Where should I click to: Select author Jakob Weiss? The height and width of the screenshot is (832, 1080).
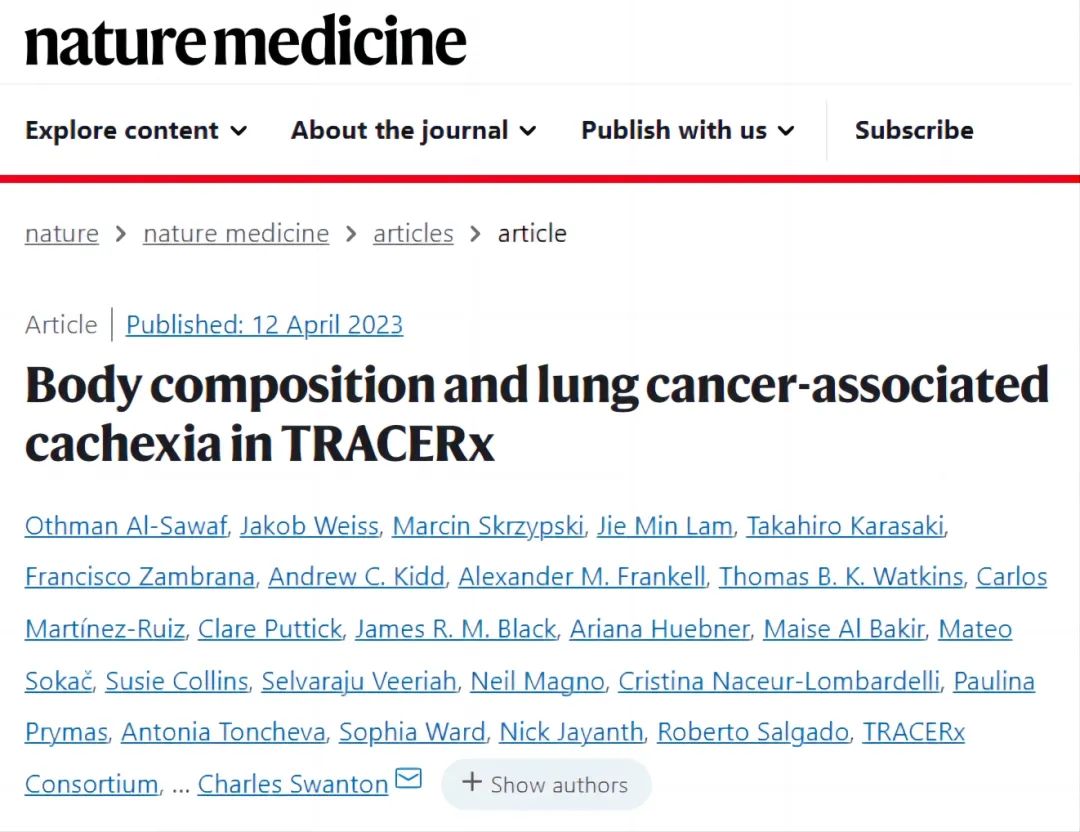(x=309, y=526)
